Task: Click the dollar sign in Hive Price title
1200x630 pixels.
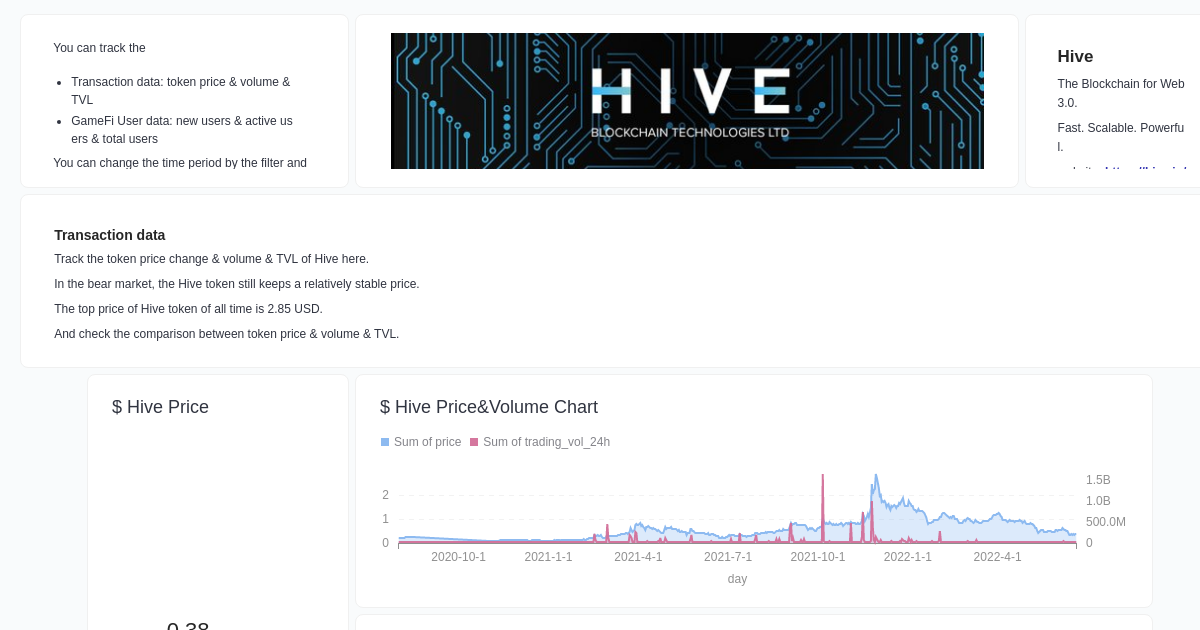Action: coord(119,407)
